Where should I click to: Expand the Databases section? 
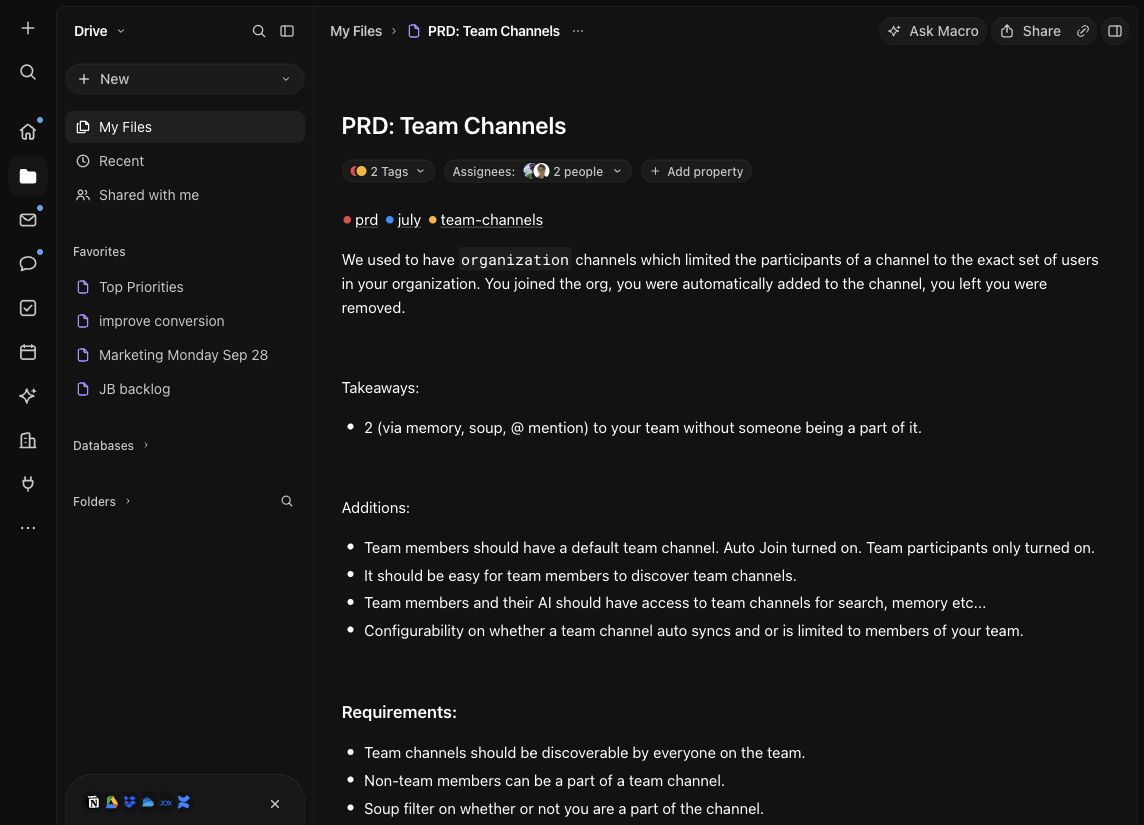click(111, 446)
